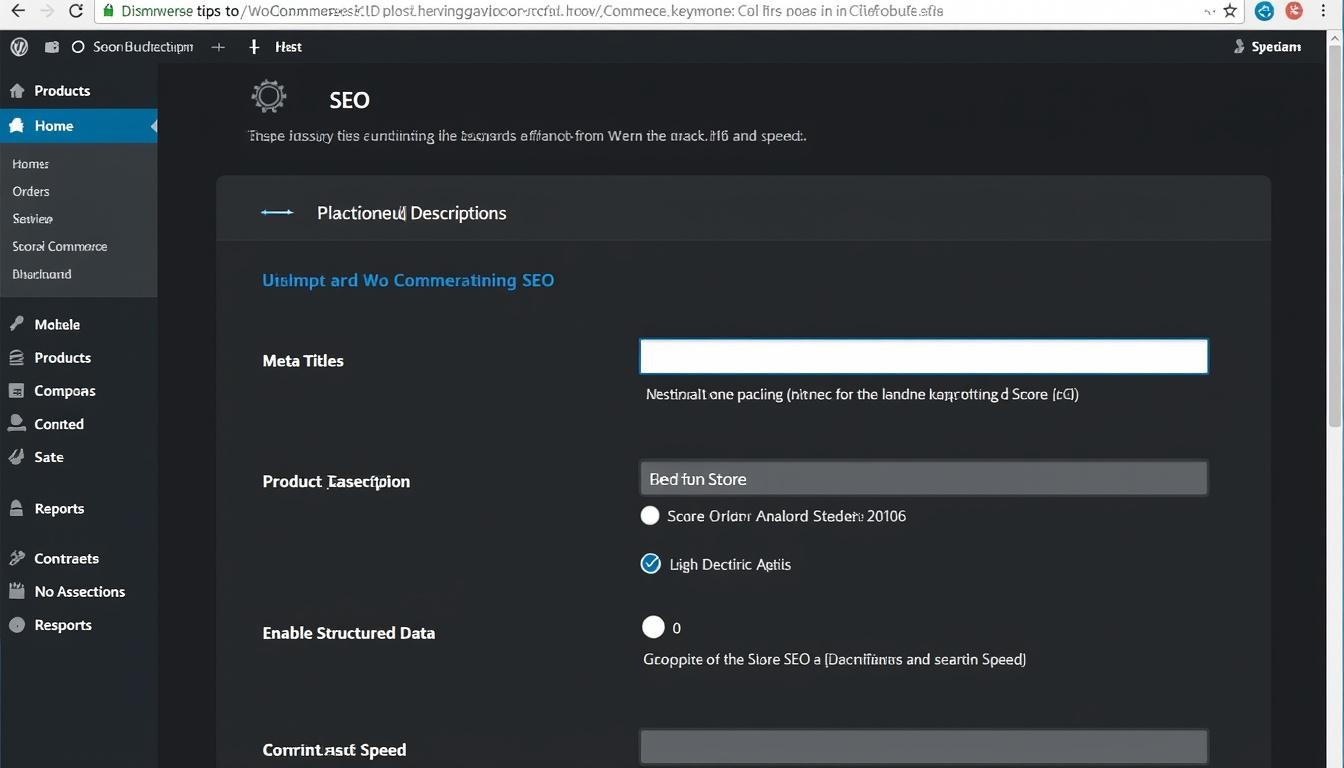Click the Meta Titles input field

tap(922, 357)
